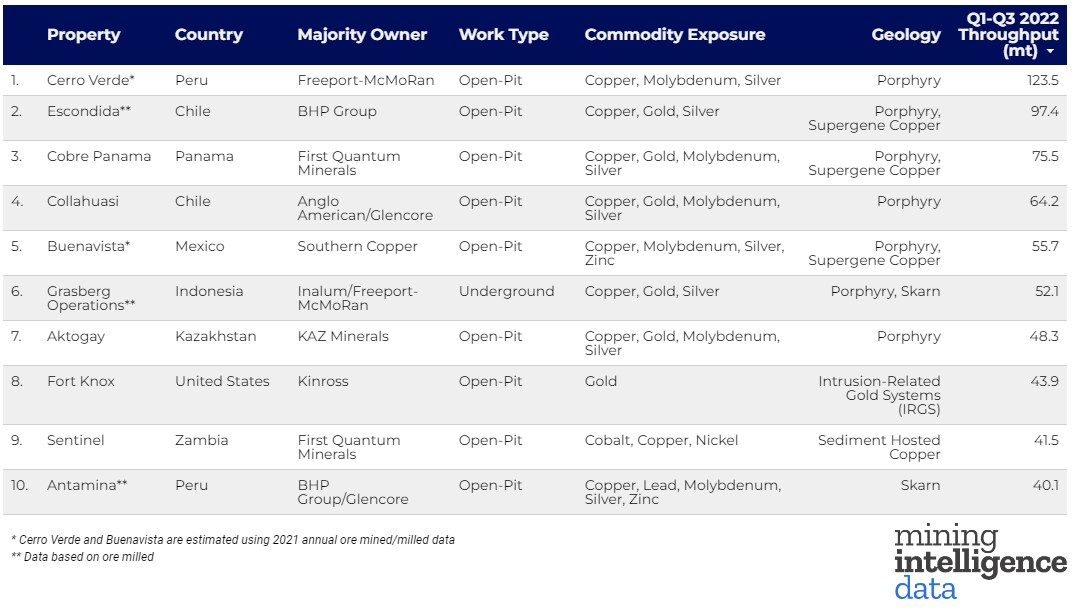Click the mining intelligence data logo

tap(979, 562)
